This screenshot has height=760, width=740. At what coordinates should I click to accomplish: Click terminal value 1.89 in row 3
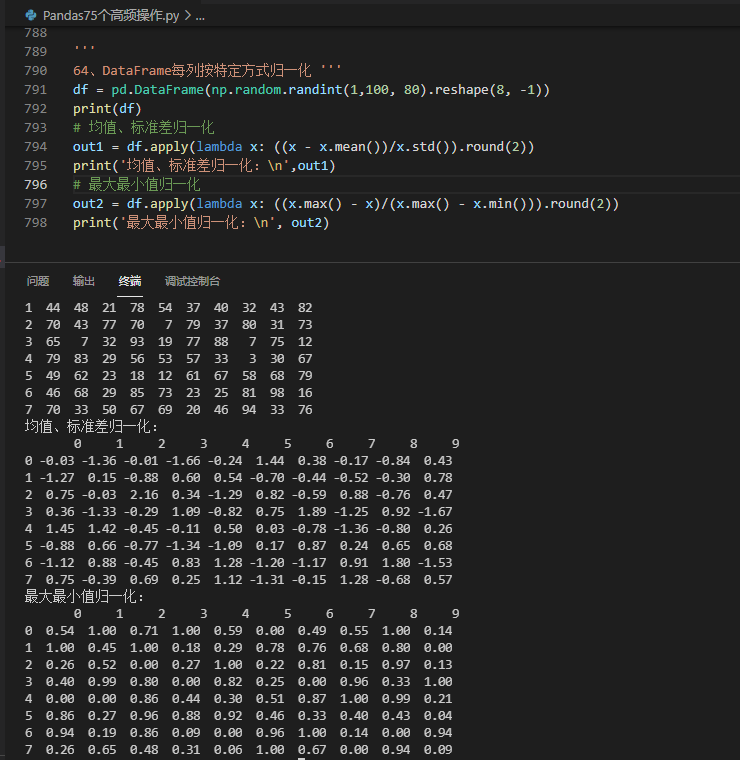[x=312, y=512]
